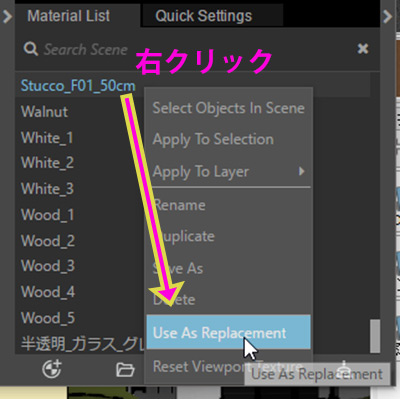
Task: Choose Select Objects In Scene
Action: (228, 108)
